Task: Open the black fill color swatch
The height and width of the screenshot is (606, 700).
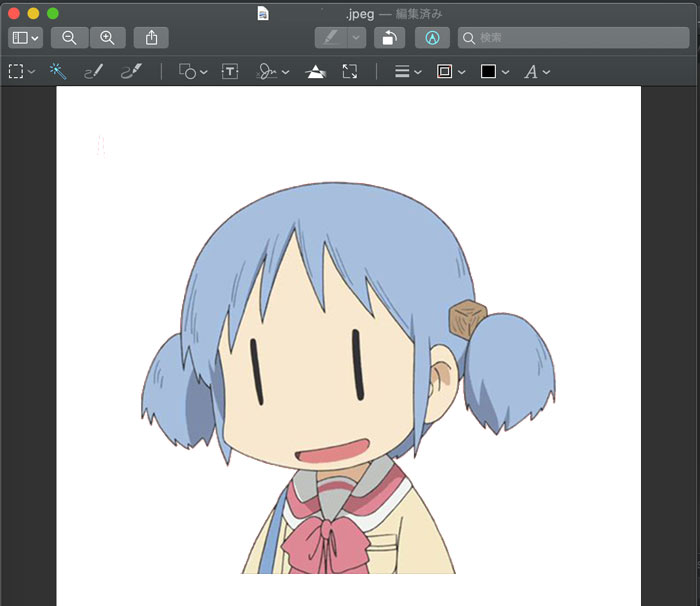Action: point(494,72)
